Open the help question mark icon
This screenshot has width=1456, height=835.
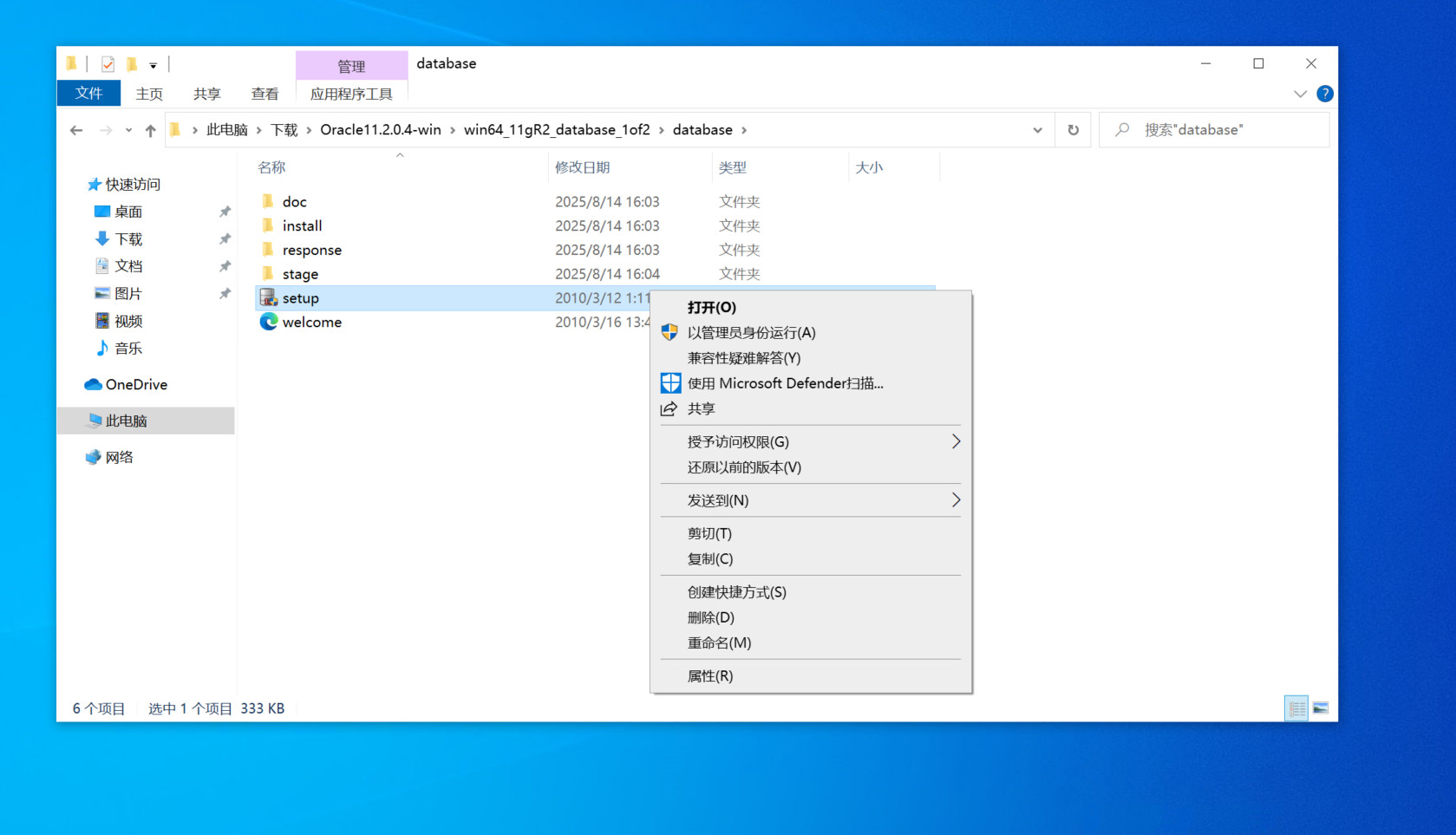coord(1324,94)
